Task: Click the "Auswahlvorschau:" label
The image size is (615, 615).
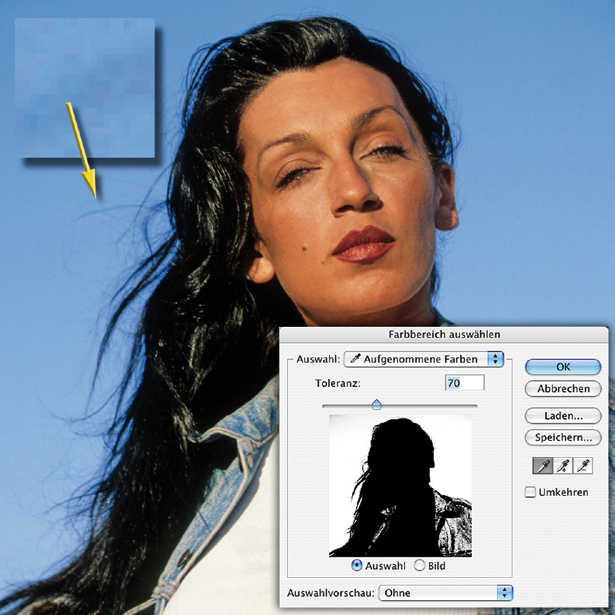Action: (331, 593)
